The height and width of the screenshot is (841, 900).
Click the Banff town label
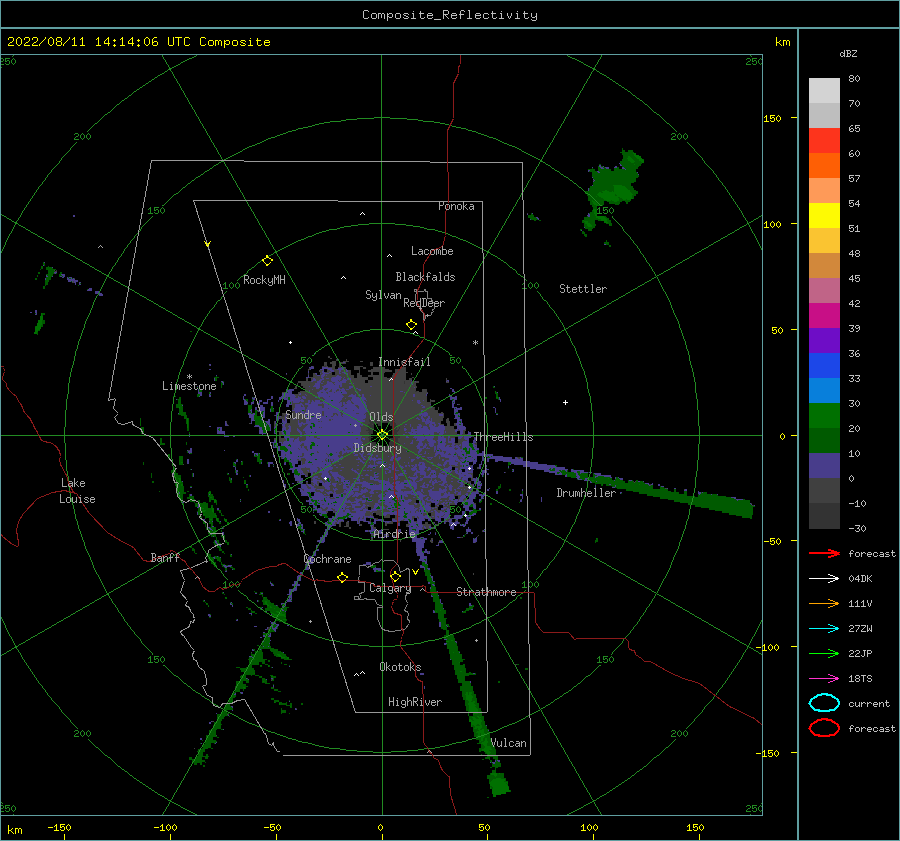[165, 558]
